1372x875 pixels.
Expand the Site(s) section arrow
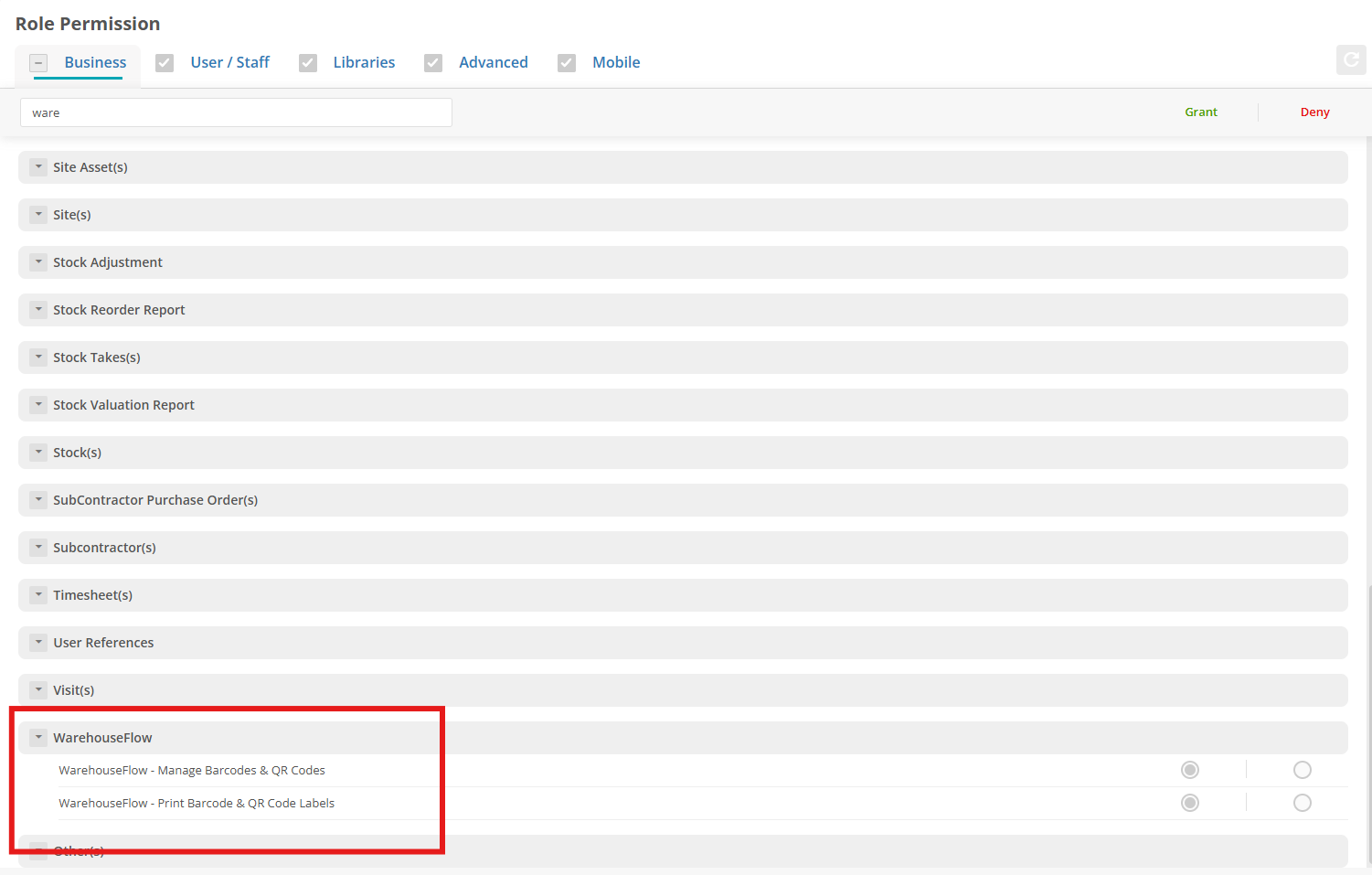tap(38, 215)
